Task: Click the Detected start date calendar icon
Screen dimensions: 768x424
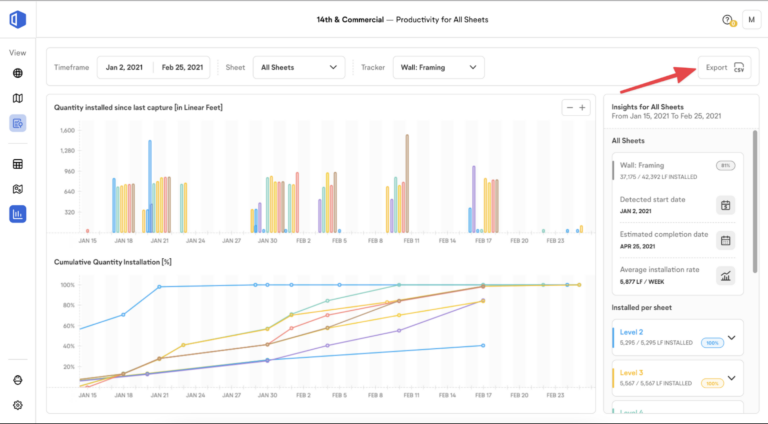Action: [727, 205]
